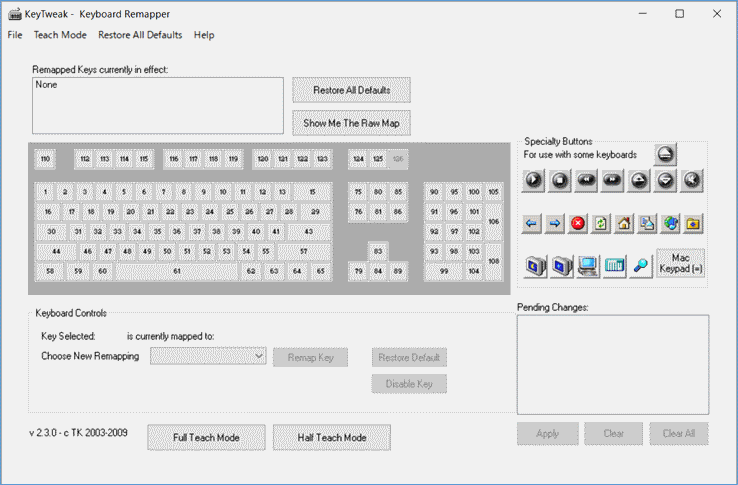The image size is (738, 485).
Task: Select the Favorites folder specialty button
Action: pos(693,223)
